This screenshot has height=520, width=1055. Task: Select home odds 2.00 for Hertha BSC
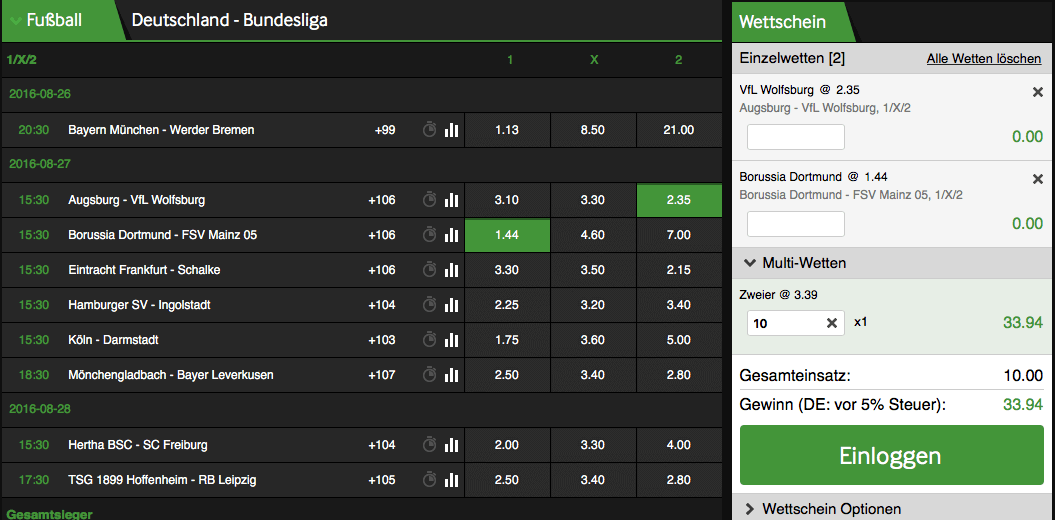[507, 445]
